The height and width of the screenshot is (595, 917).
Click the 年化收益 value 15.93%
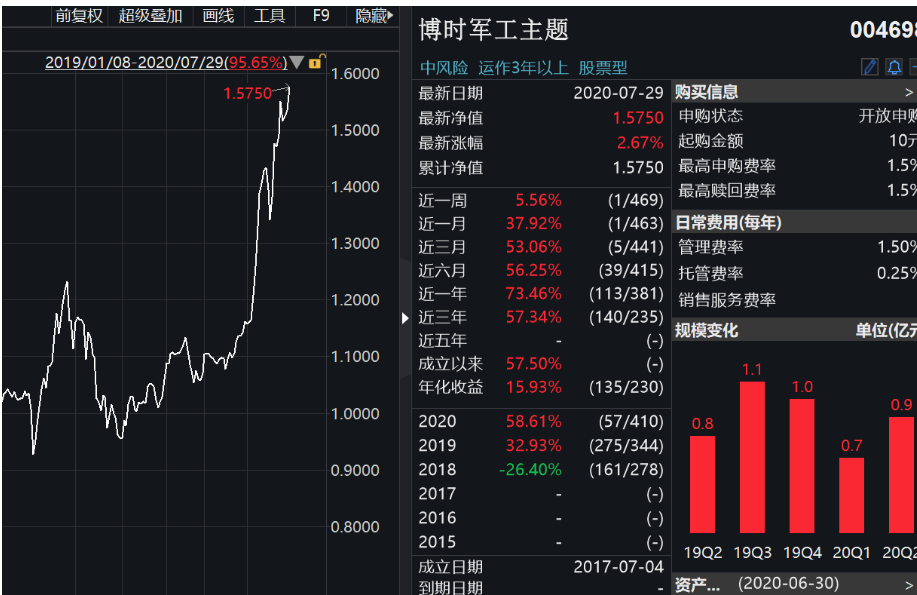tap(533, 387)
